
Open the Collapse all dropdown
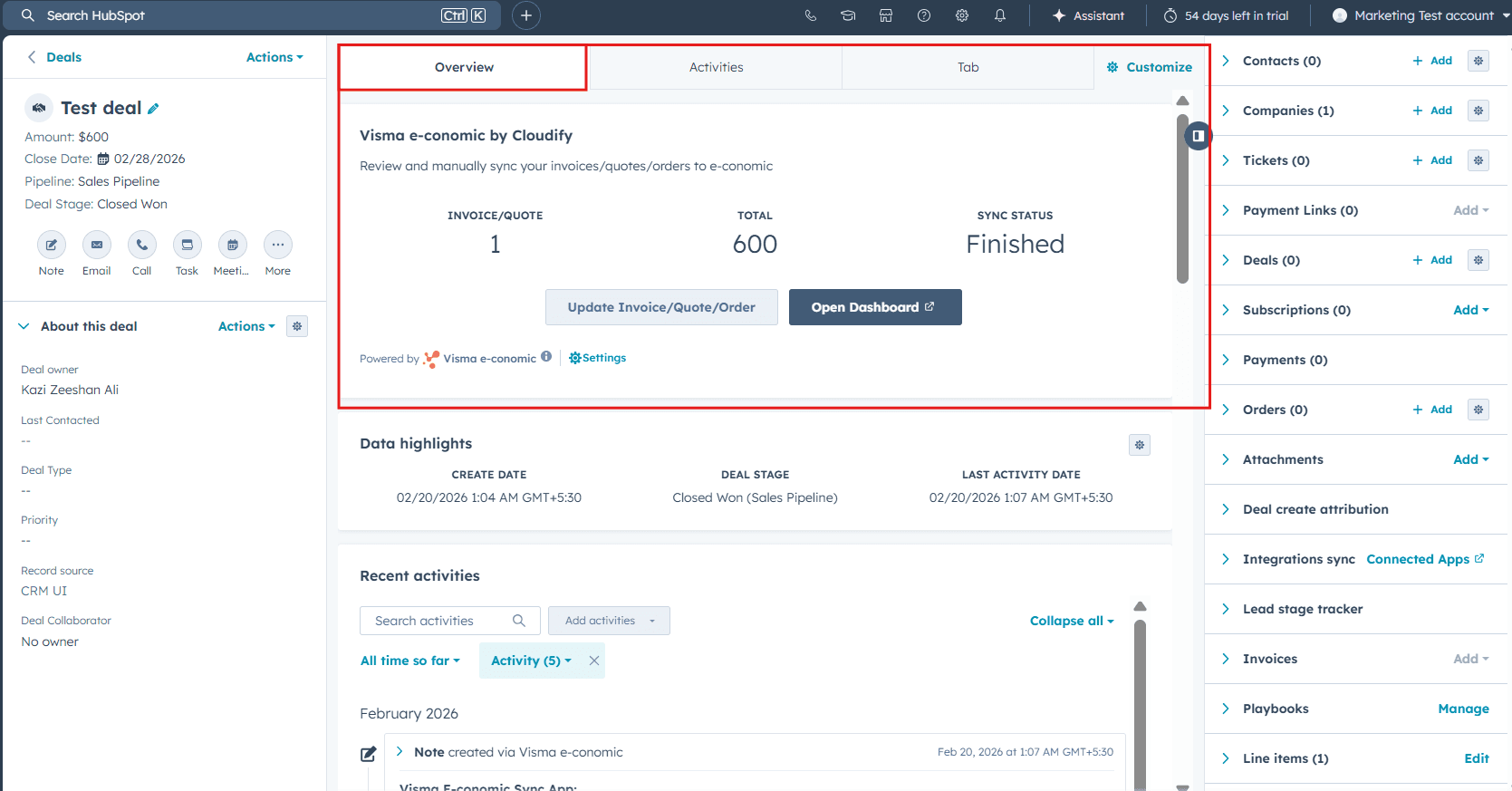[x=1072, y=621]
